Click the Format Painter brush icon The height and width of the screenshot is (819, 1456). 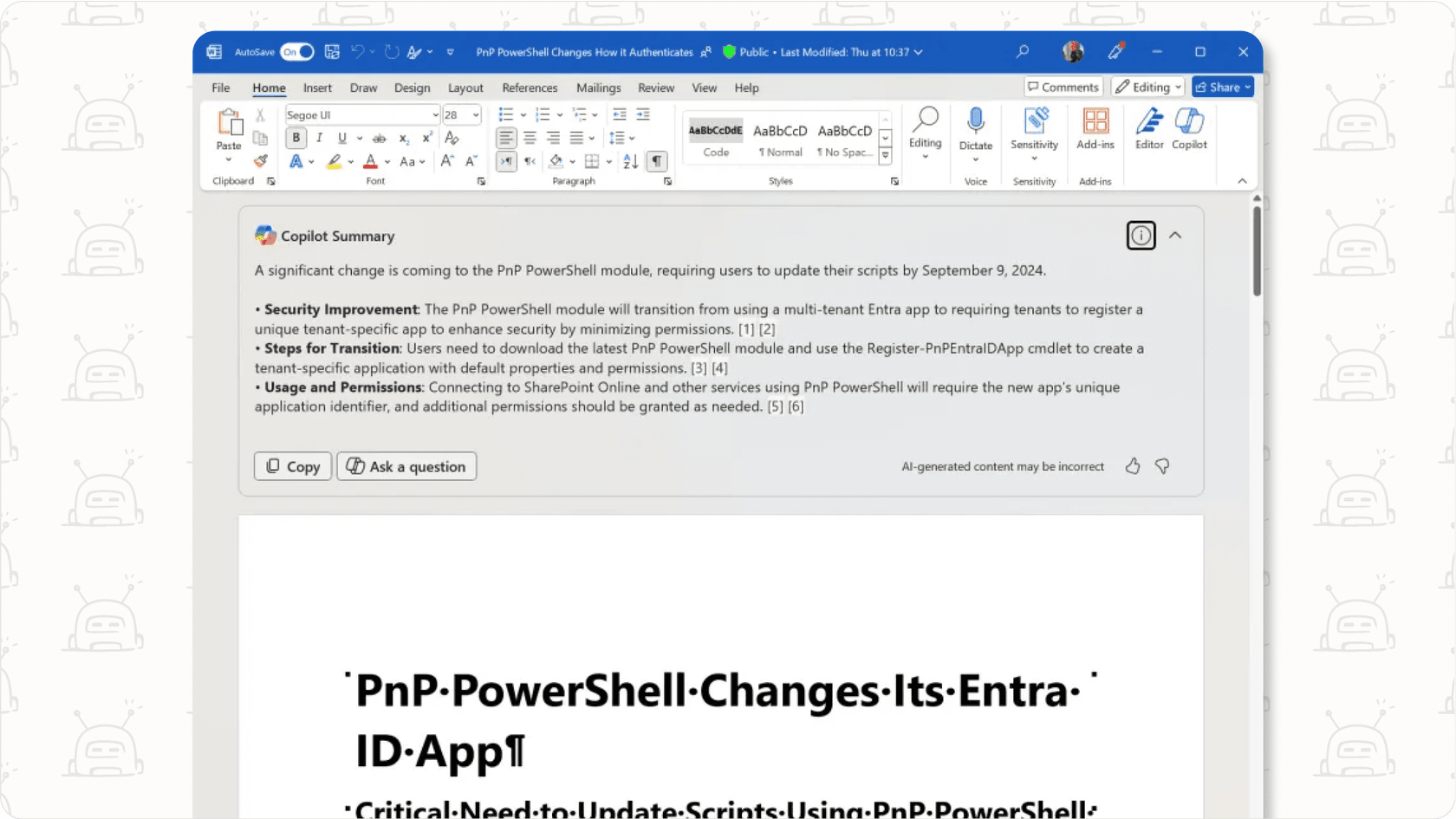(x=260, y=161)
